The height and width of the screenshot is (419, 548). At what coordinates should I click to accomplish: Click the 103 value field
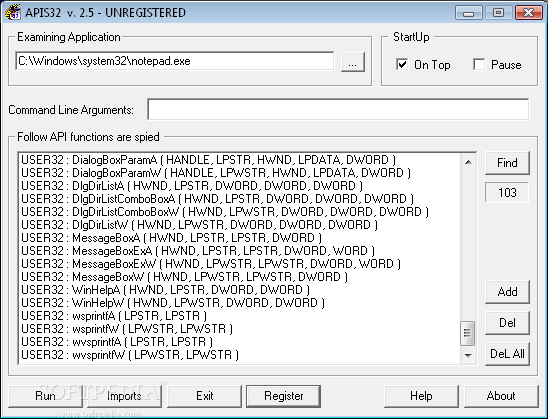(x=507, y=193)
